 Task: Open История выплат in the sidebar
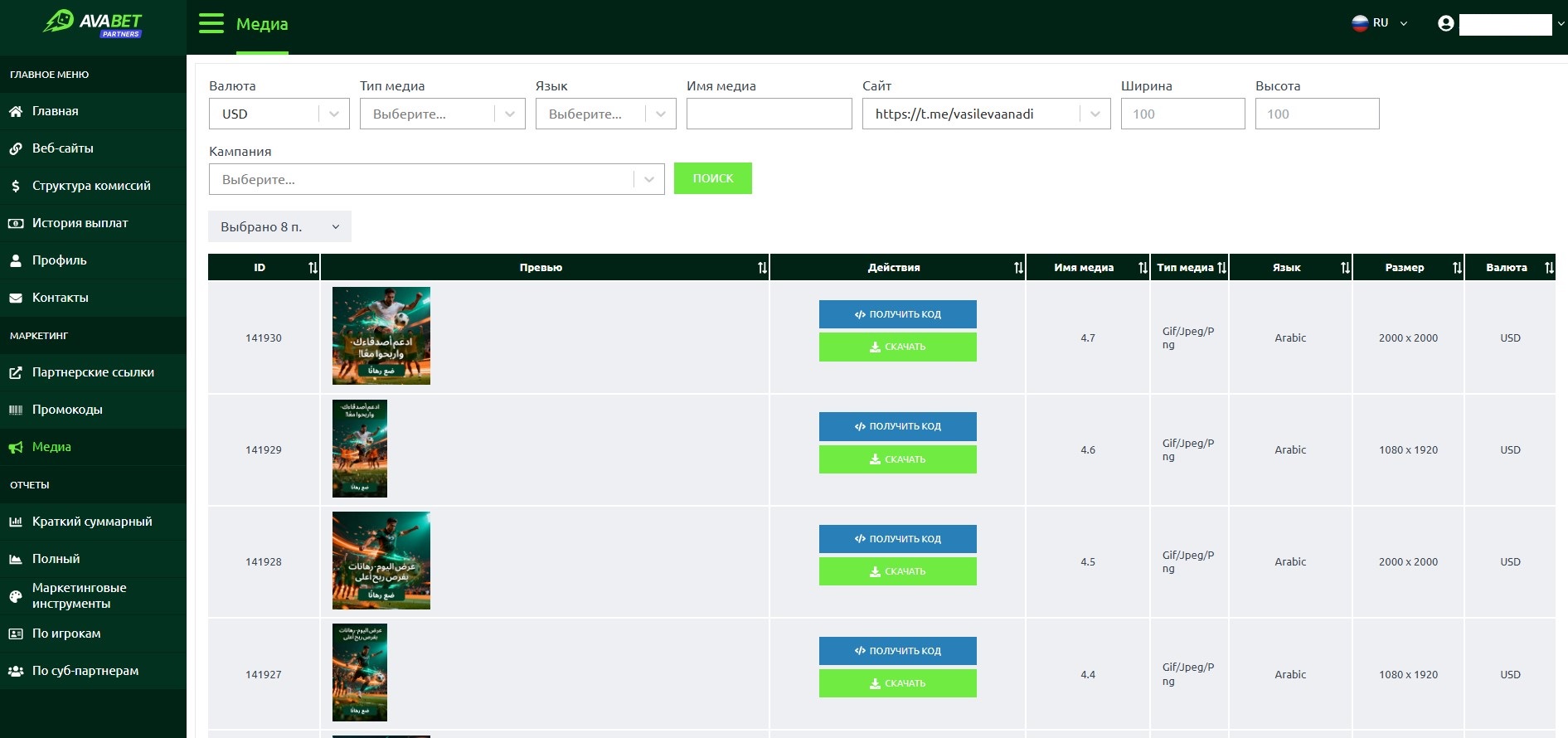click(80, 223)
